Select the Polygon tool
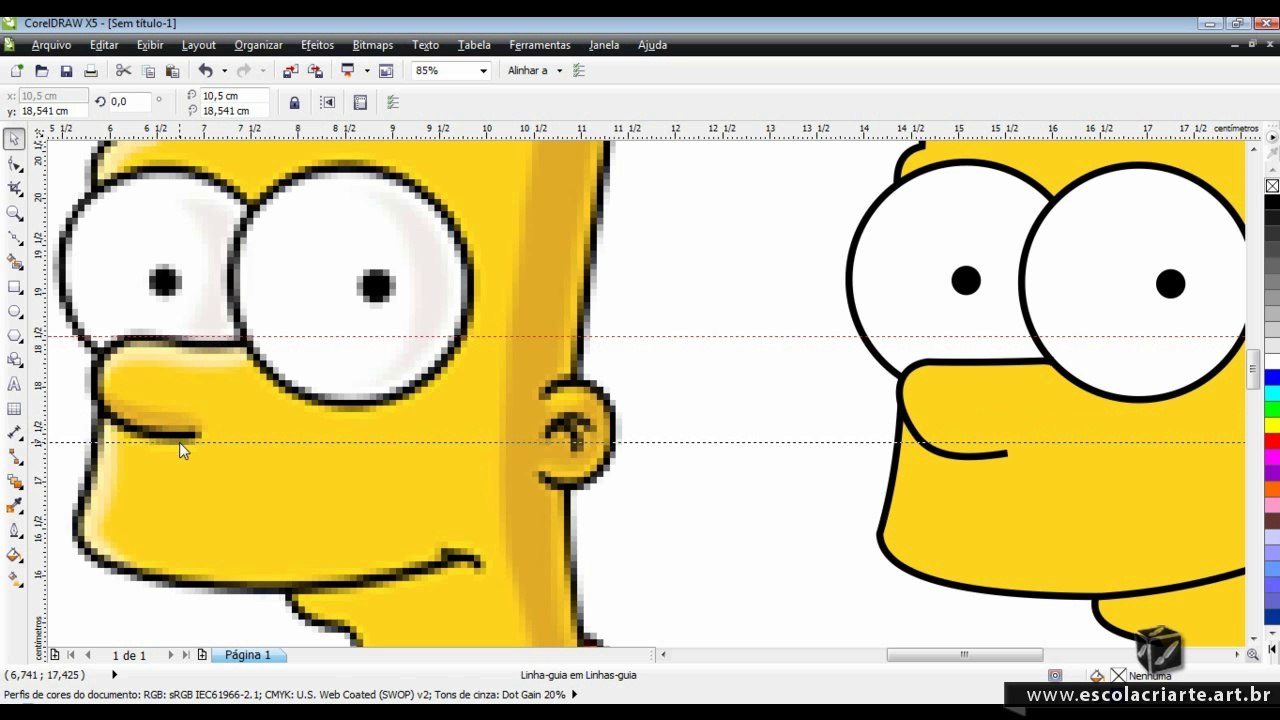This screenshot has width=1280, height=720. click(14, 336)
